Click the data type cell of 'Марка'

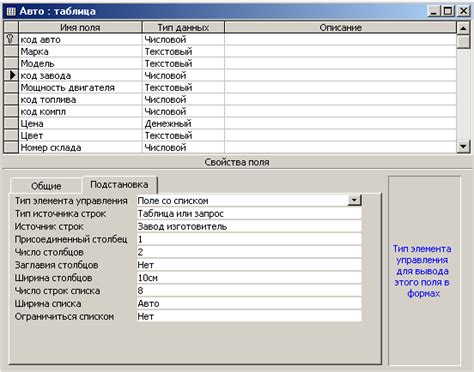[x=183, y=51]
